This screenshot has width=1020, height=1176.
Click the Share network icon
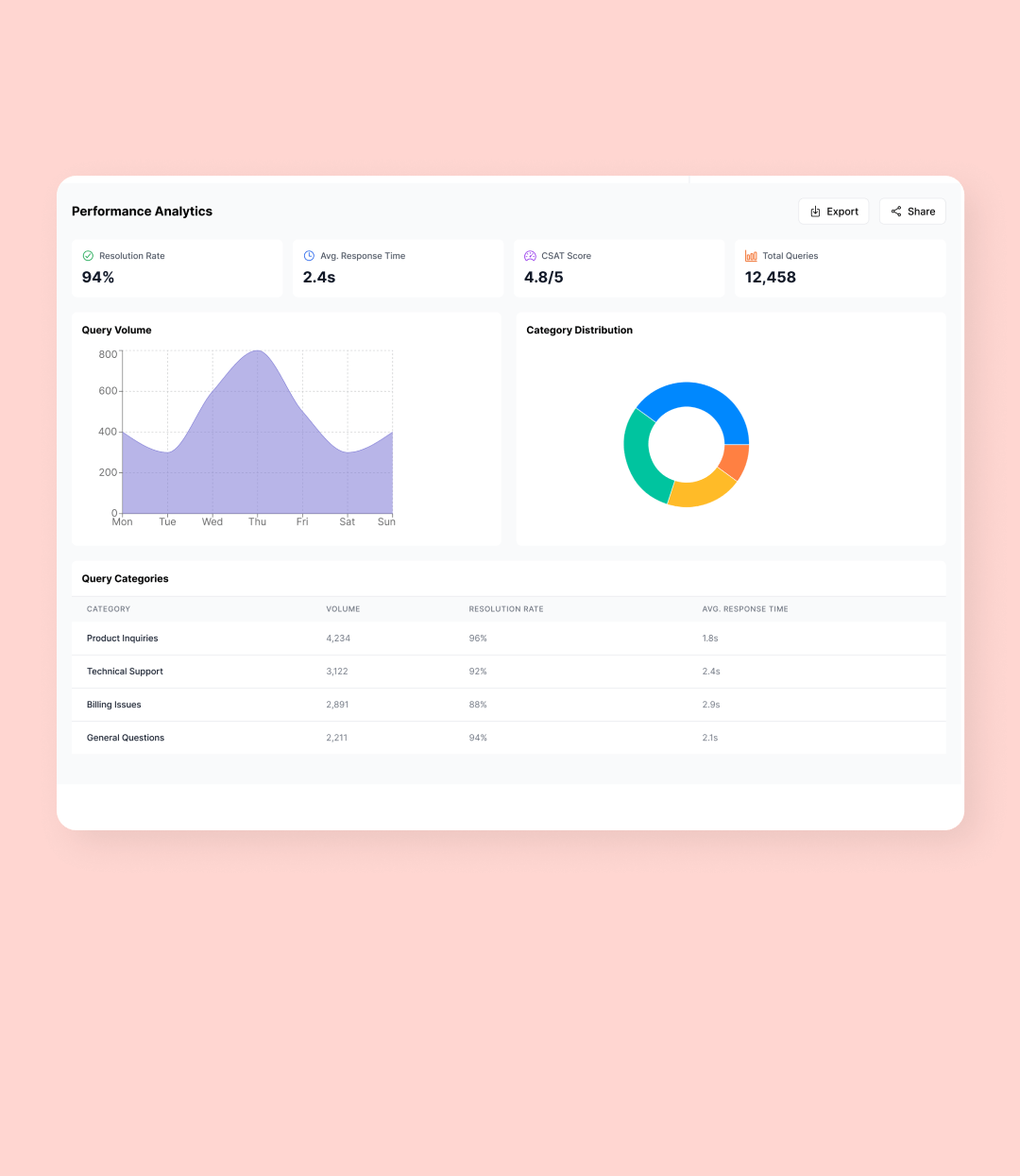[896, 212]
